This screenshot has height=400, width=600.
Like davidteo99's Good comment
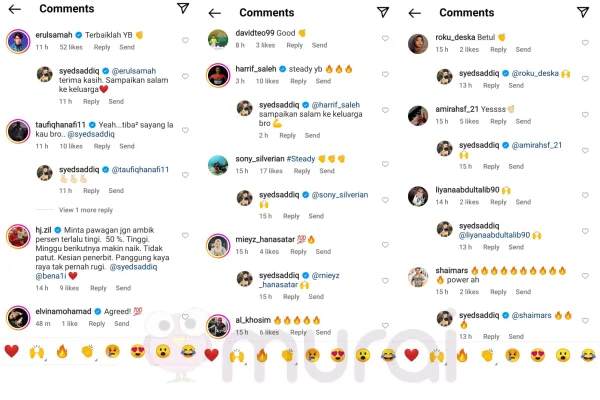[x=385, y=38]
